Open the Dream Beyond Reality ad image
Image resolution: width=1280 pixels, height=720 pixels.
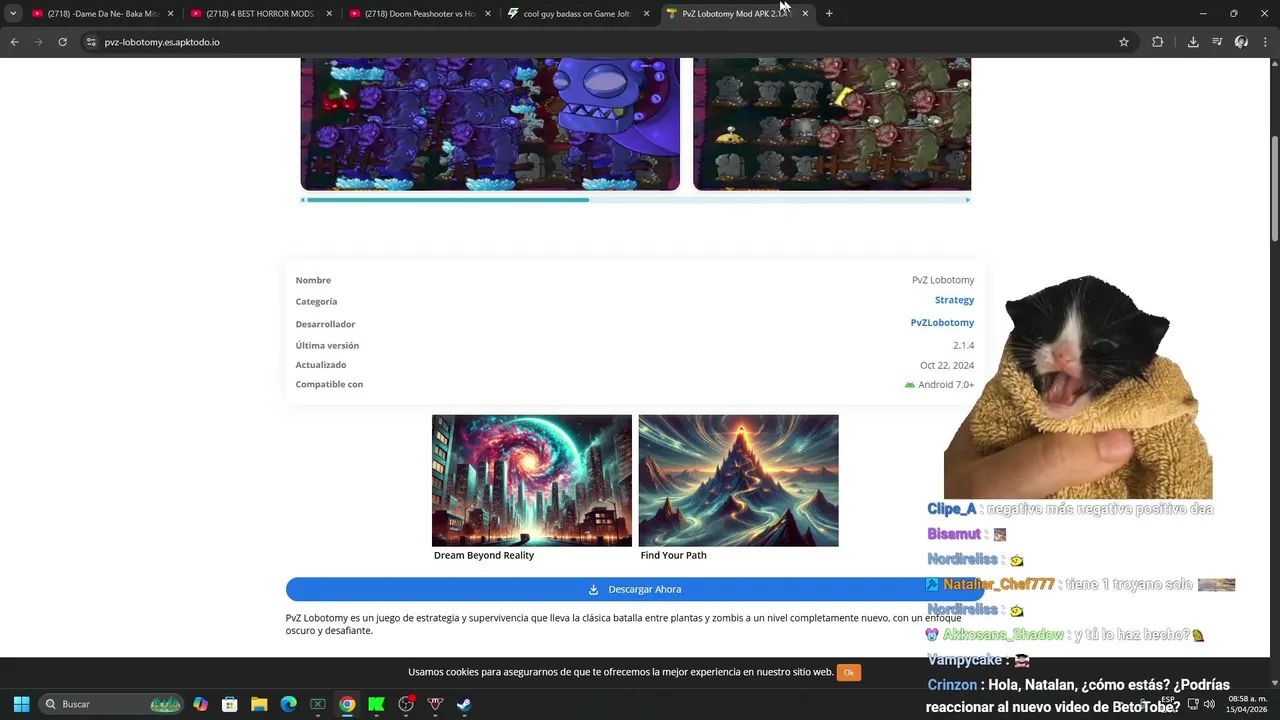pyautogui.click(x=532, y=481)
